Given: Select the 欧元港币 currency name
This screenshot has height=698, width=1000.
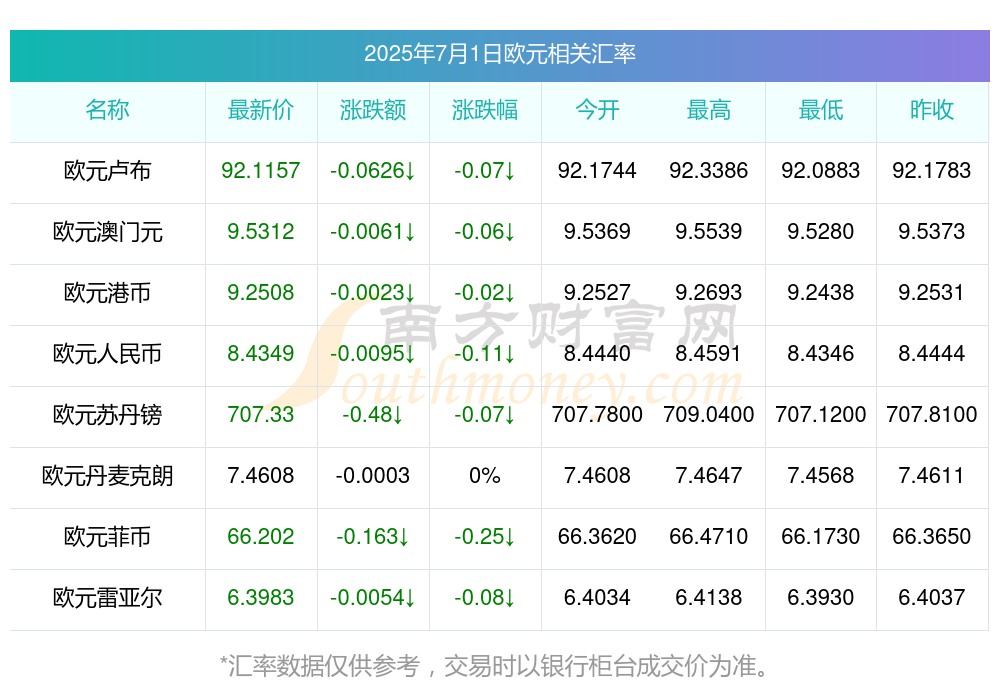Looking at the screenshot, I should 107,293.
